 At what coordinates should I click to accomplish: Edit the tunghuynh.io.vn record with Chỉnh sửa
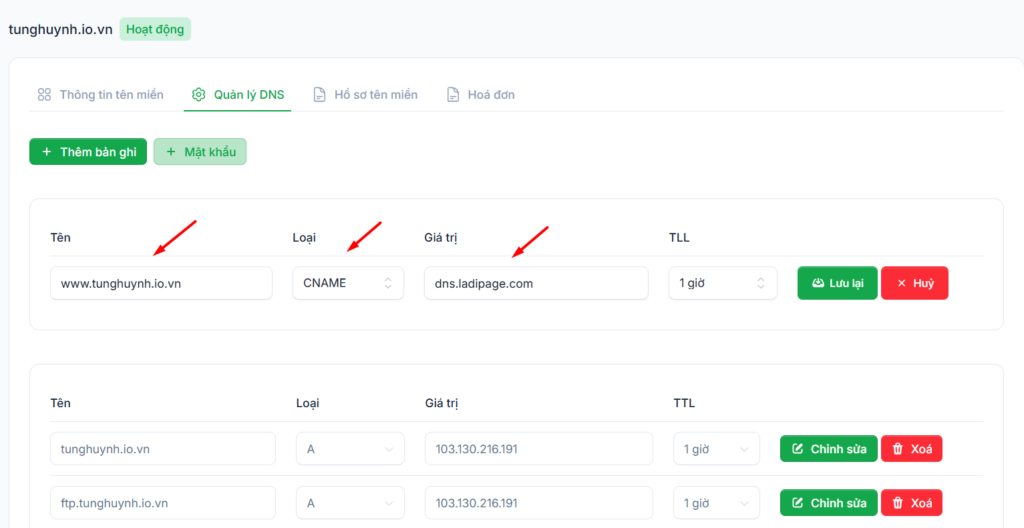coord(829,449)
